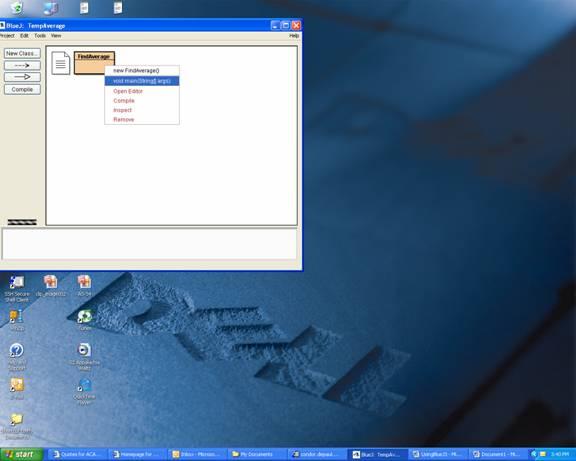Image resolution: width=576 pixels, height=461 pixels.
Task: Click the Compile button in sidebar
Action: click(22, 89)
